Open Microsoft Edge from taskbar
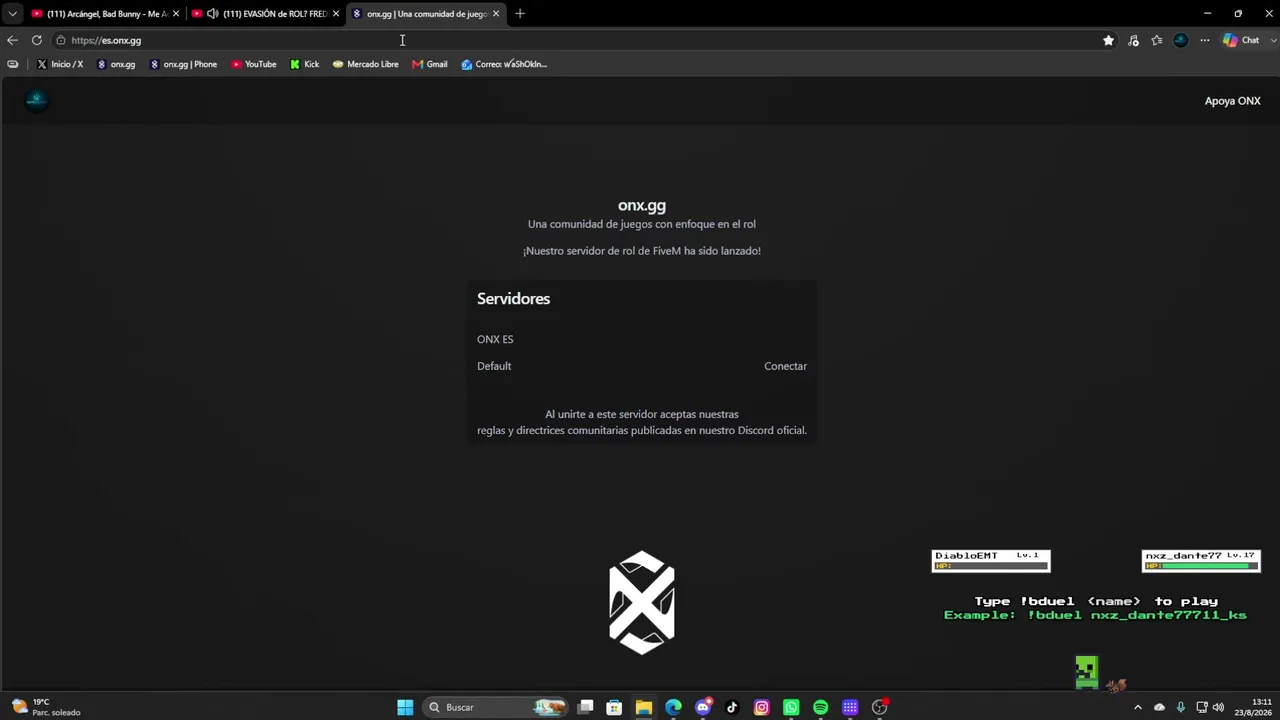1280x720 pixels. point(673,707)
